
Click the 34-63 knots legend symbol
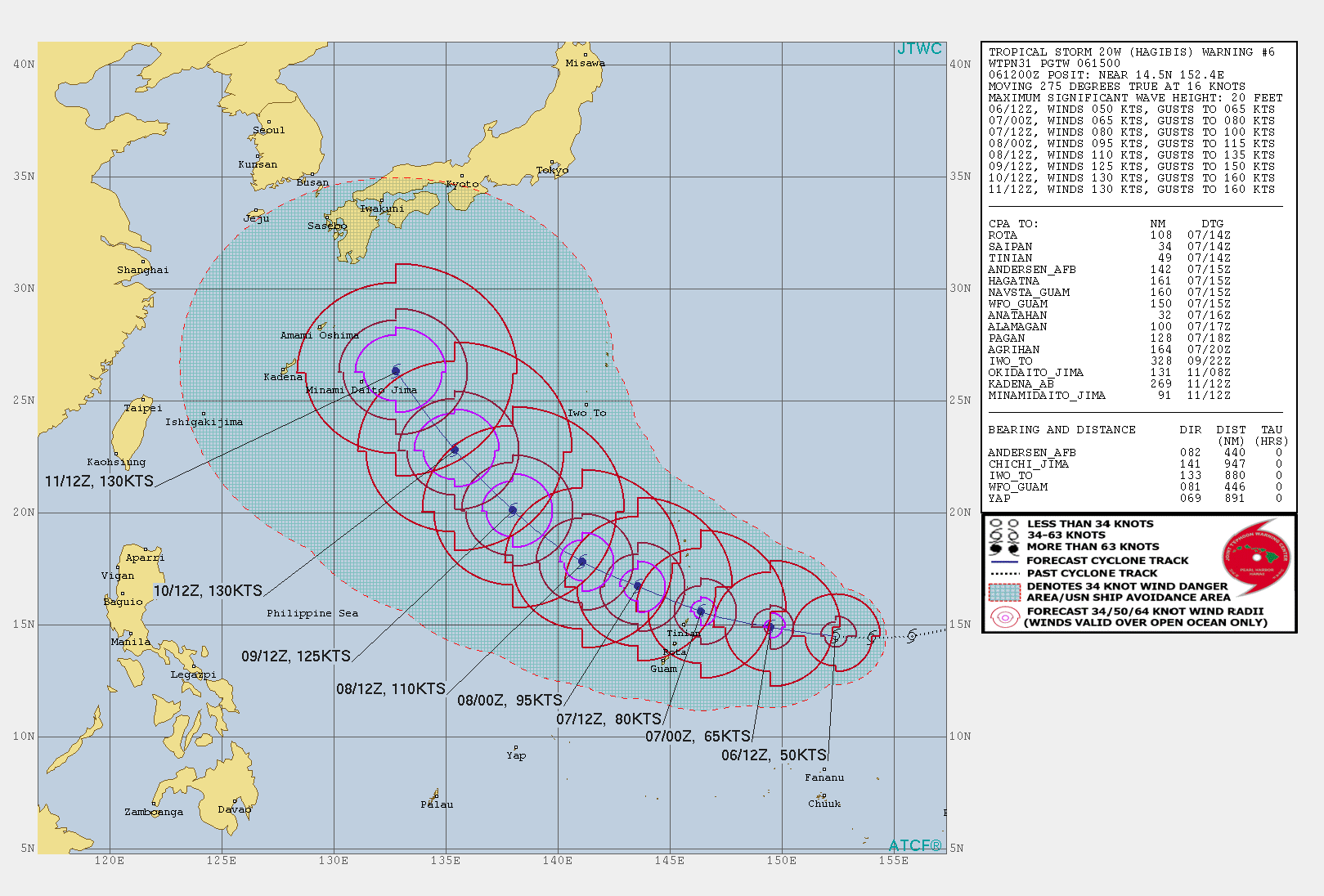[x=1004, y=535]
